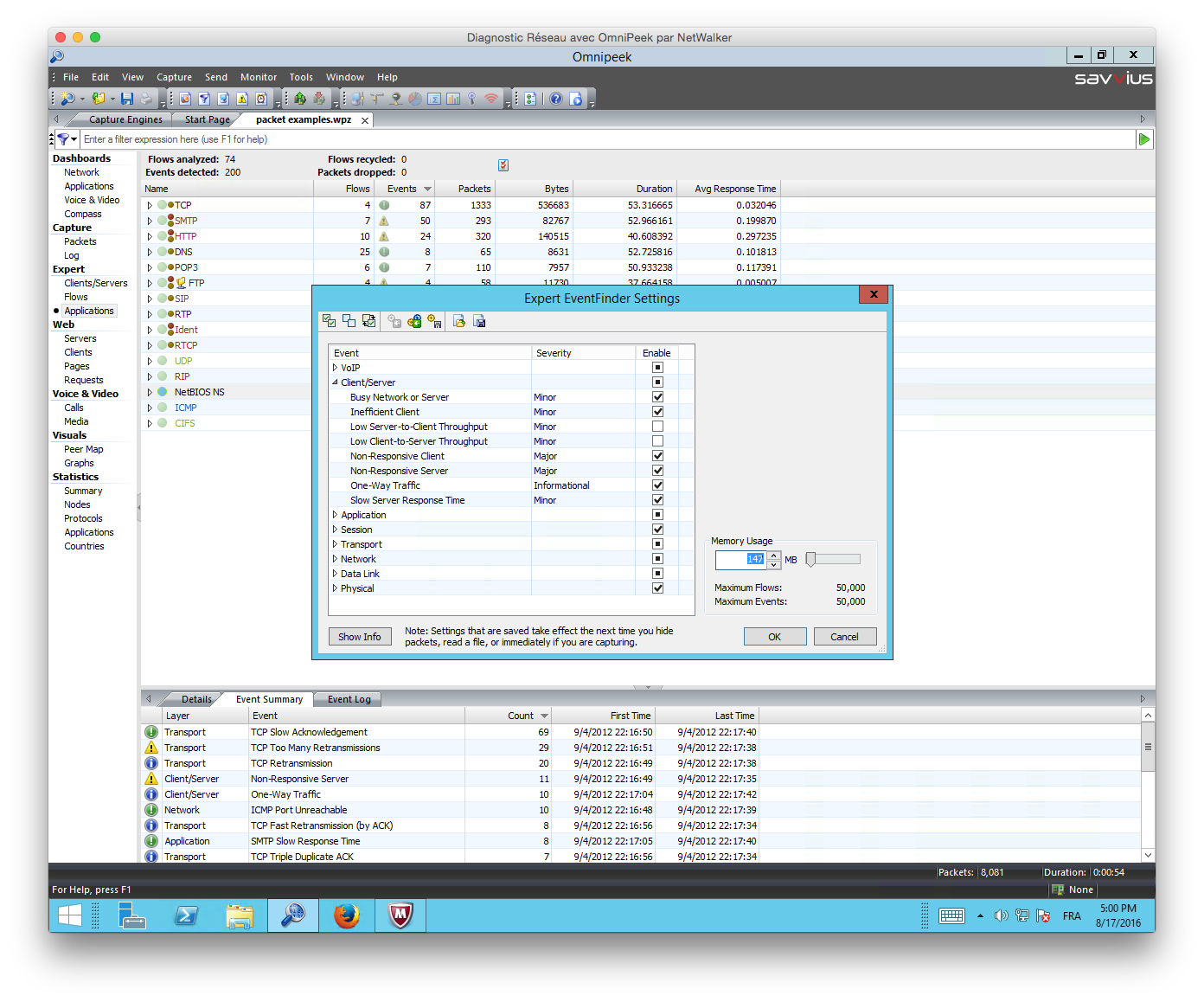The width and height of the screenshot is (1204, 1002).
Task: Click Enable All checkmarks icon in EventFinder dialog
Action: (x=329, y=321)
